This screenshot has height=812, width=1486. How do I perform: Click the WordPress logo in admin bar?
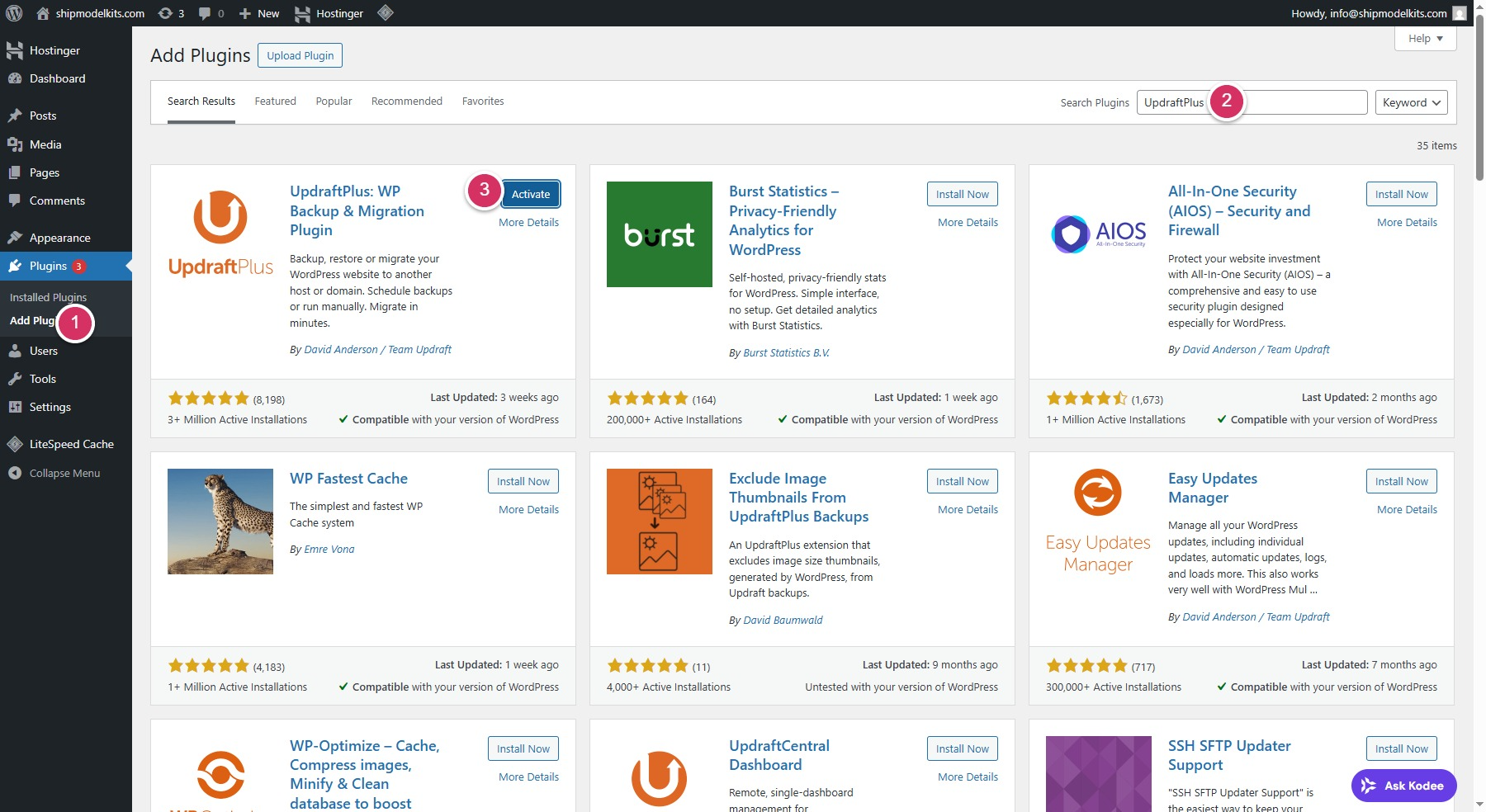click(14, 13)
